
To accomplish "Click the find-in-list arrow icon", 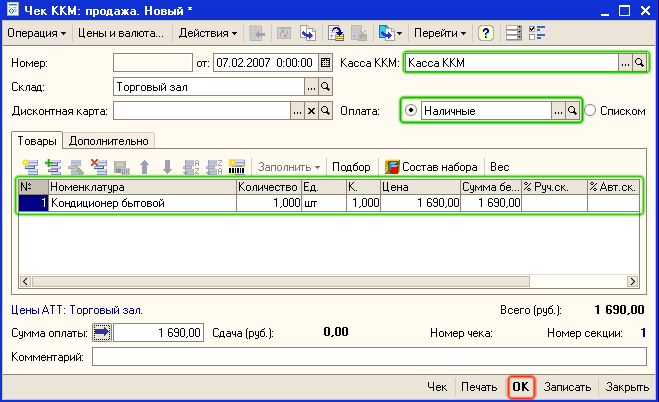I will [257, 33].
